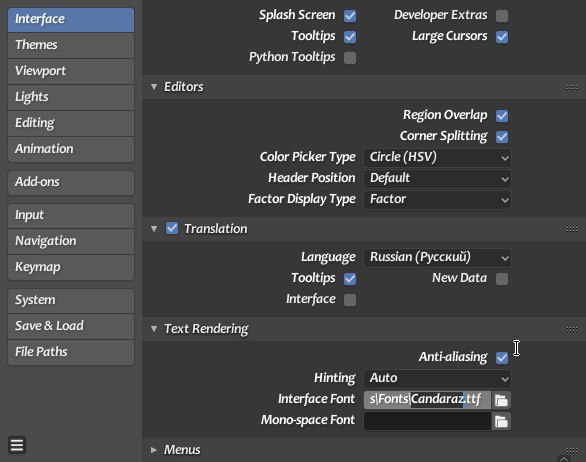586x462 pixels.
Task: Turn off Anti-aliasing checkbox
Action: (x=502, y=358)
